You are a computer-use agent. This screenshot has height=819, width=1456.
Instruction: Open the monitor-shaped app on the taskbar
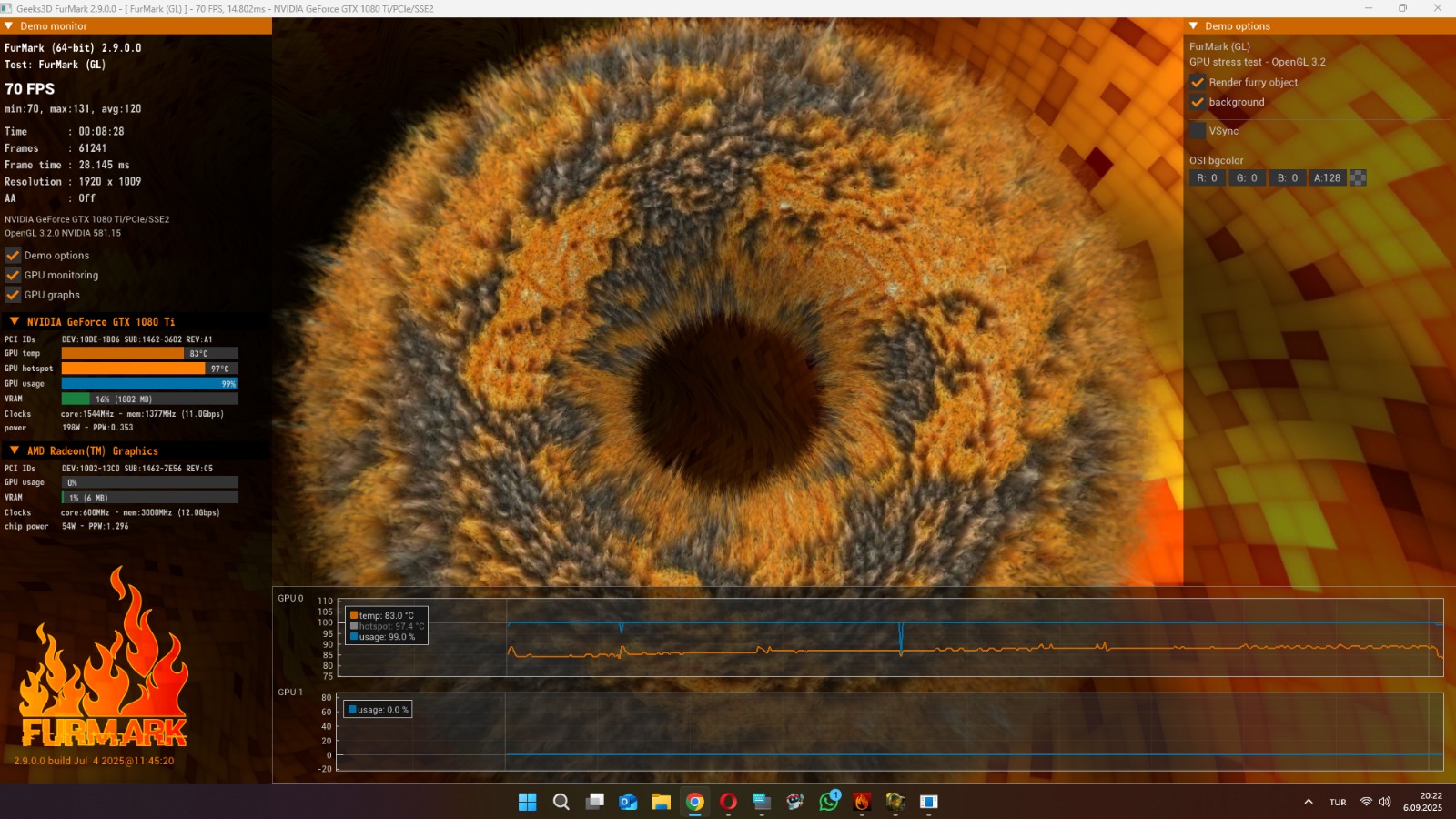pyautogui.click(x=762, y=802)
